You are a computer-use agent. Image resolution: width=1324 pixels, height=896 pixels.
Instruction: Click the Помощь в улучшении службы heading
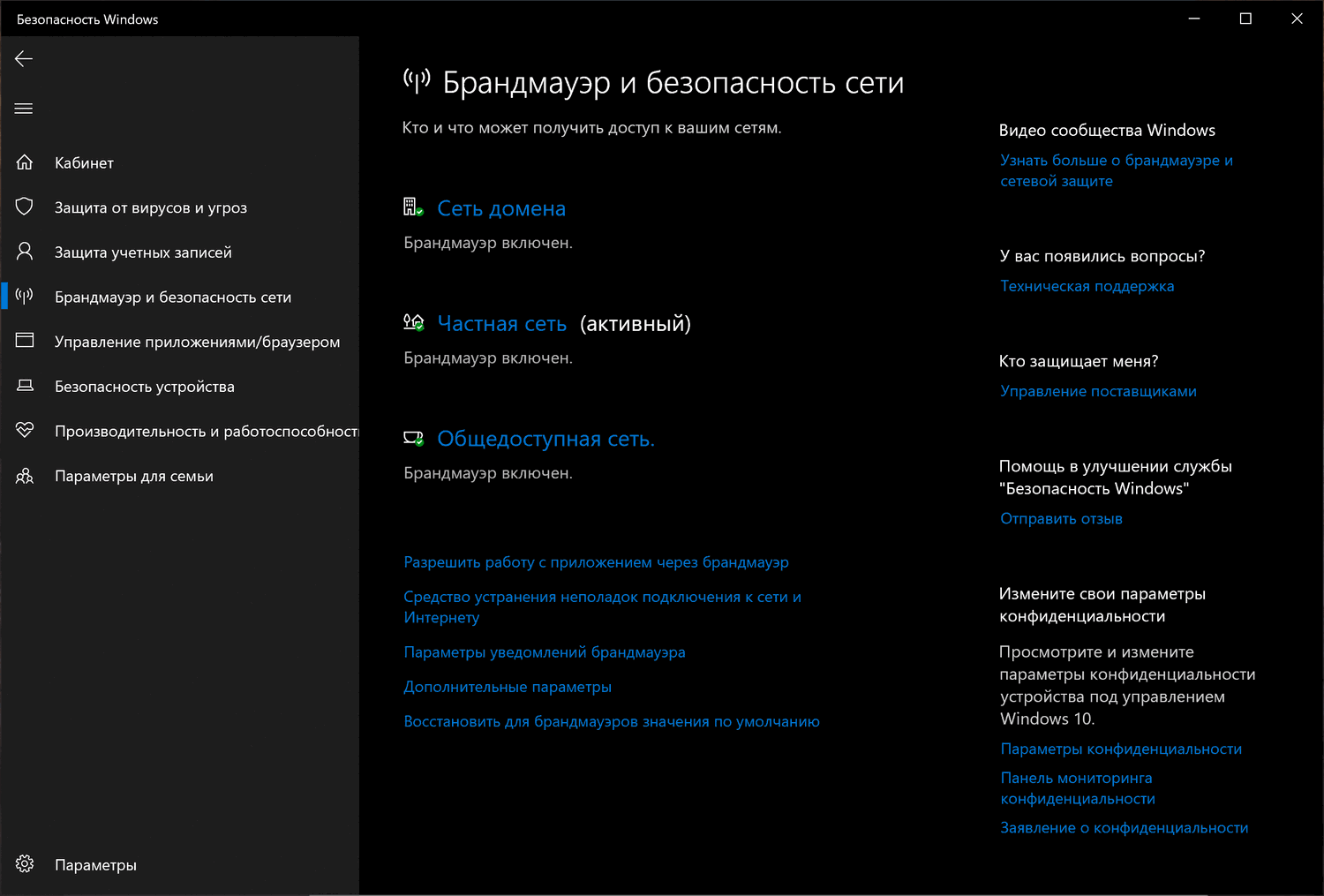(x=1116, y=478)
